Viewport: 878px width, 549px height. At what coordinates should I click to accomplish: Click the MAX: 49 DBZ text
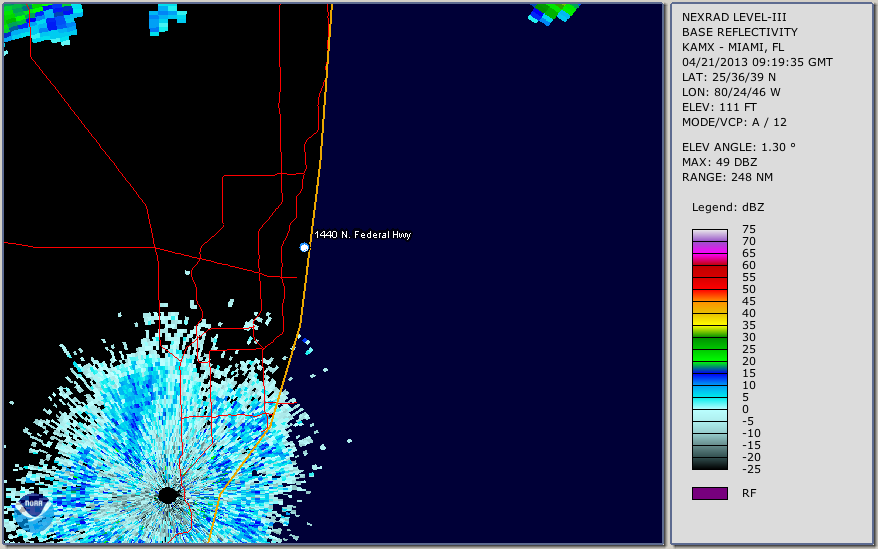[720, 162]
